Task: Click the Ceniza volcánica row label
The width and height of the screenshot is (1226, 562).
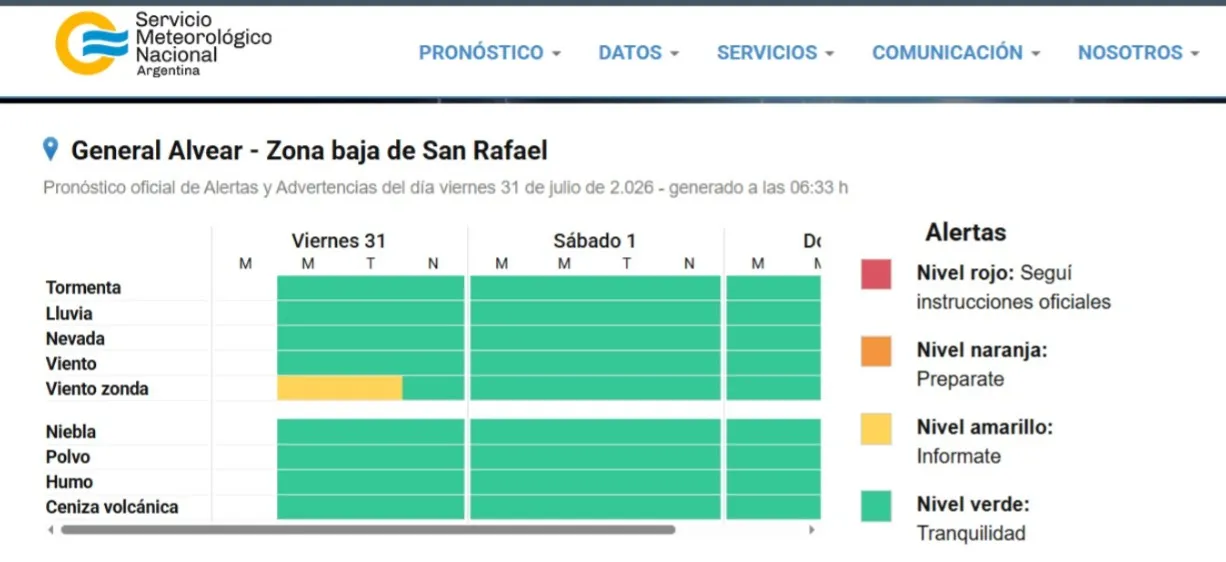Action: pyautogui.click(x=112, y=507)
